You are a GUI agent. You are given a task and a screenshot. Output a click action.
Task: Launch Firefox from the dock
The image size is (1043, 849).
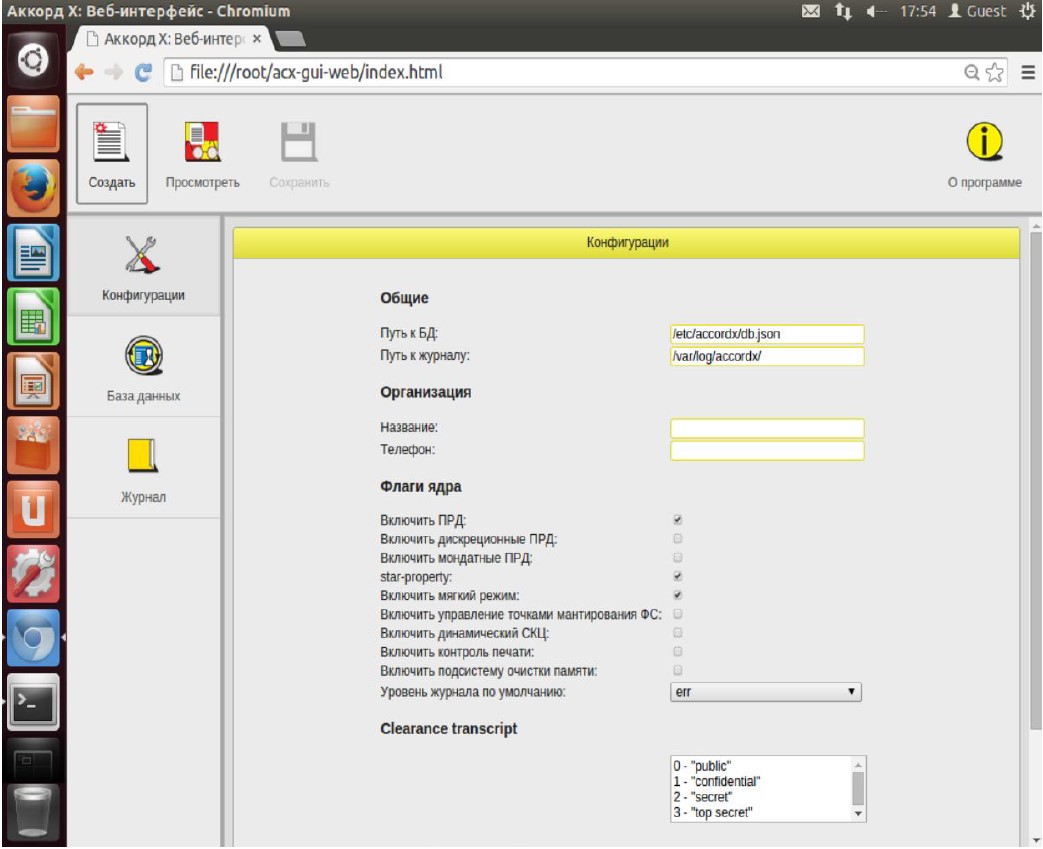(x=33, y=188)
